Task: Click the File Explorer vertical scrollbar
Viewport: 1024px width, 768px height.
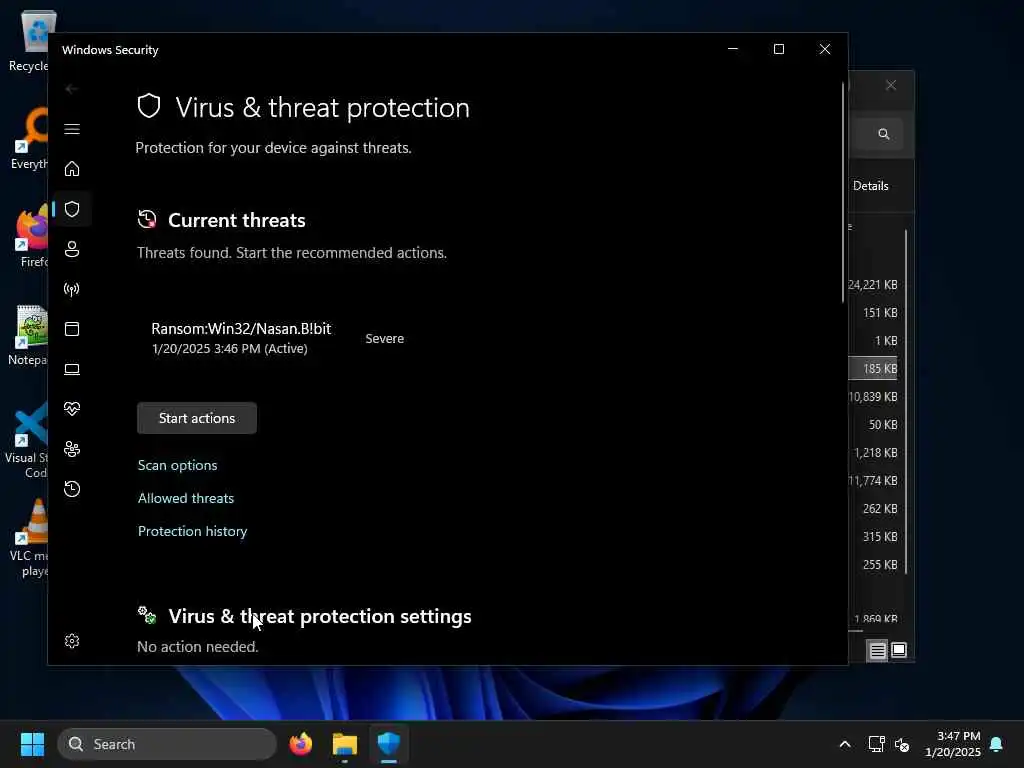Action: tap(906, 402)
